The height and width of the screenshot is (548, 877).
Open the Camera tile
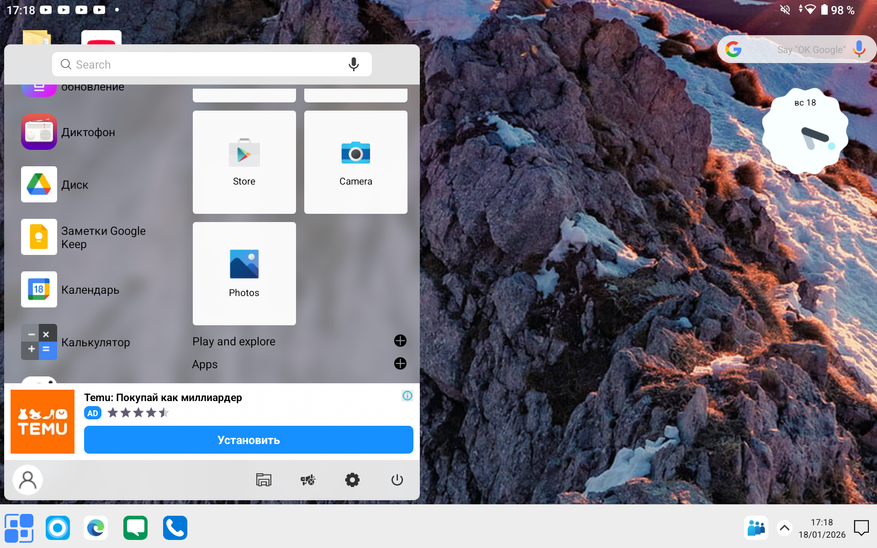coord(356,162)
